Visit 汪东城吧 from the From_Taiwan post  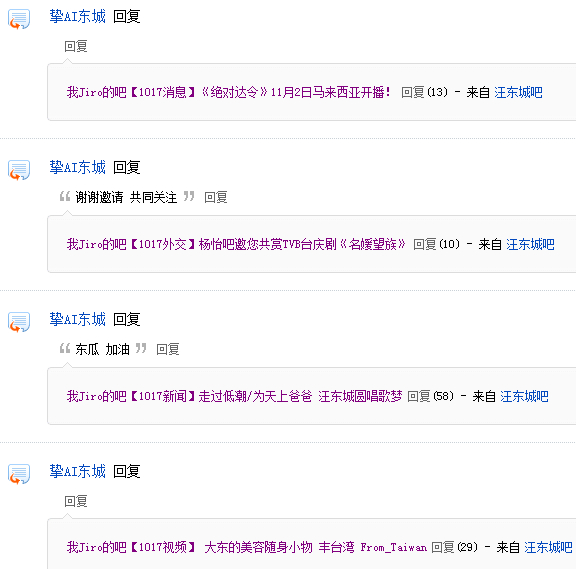pyautogui.click(x=548, y=547)
